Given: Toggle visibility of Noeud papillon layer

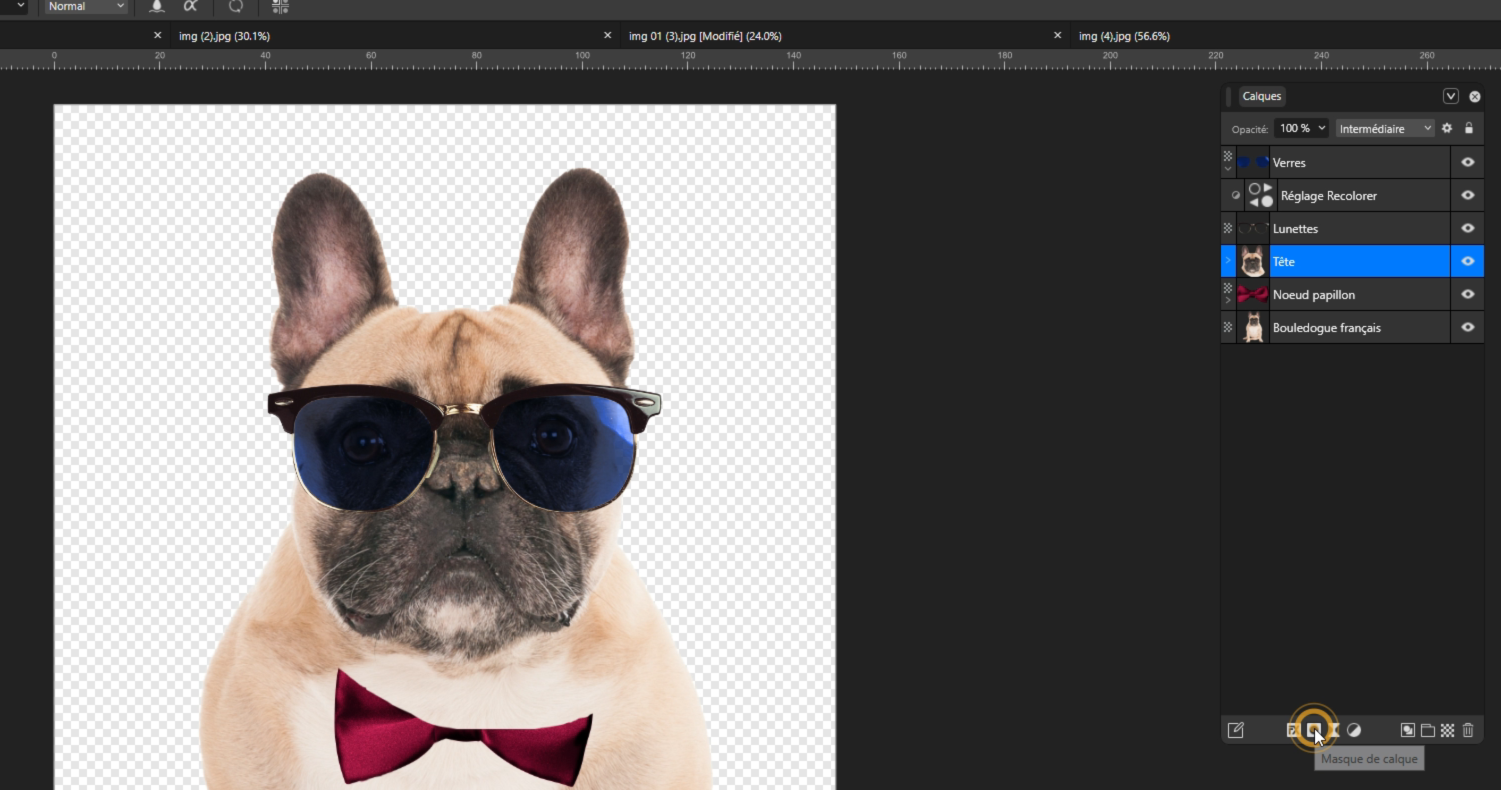Looking at the screenshot, I should (1467, 294).
